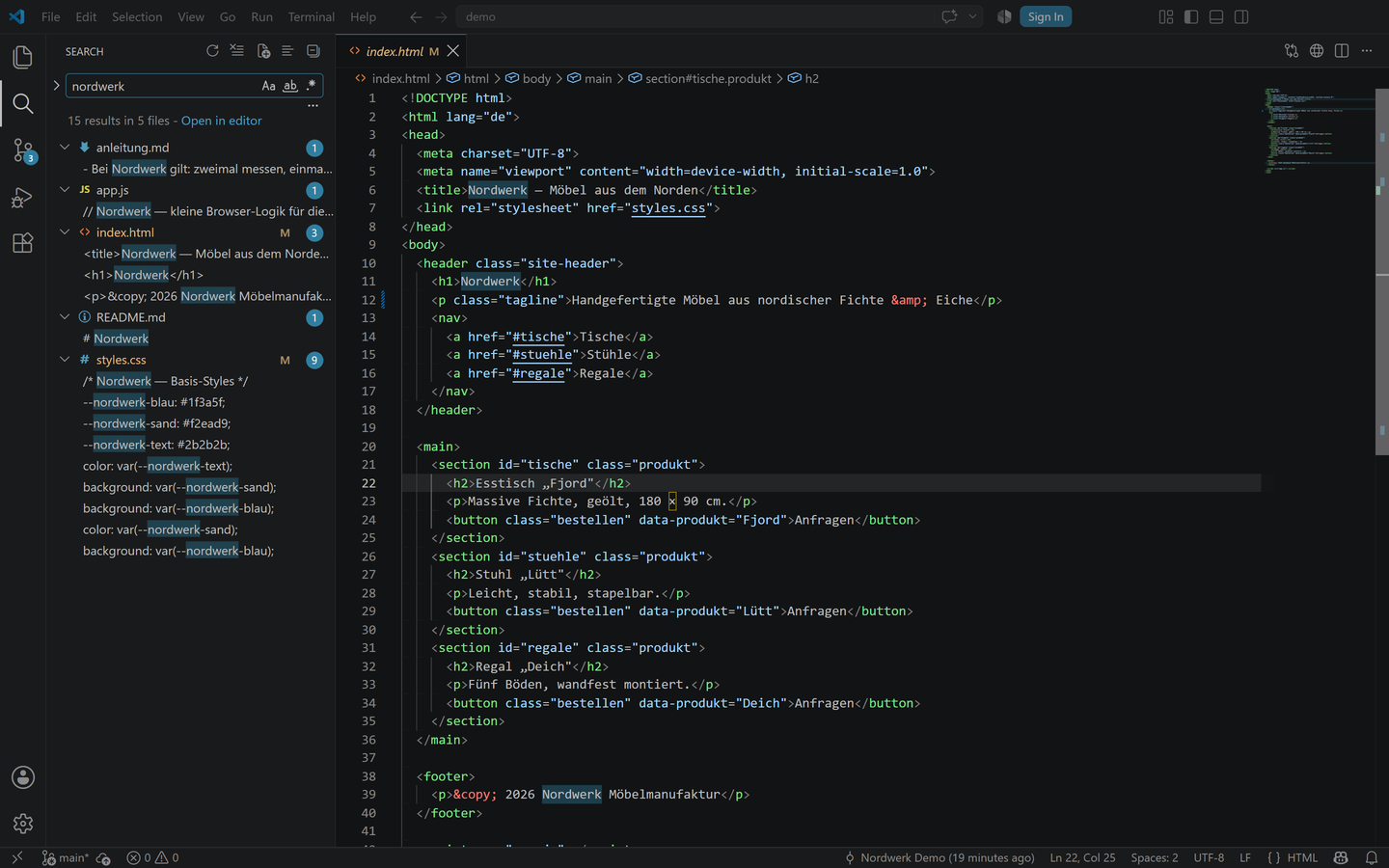Open the Run and Debug view

point(23,197)
